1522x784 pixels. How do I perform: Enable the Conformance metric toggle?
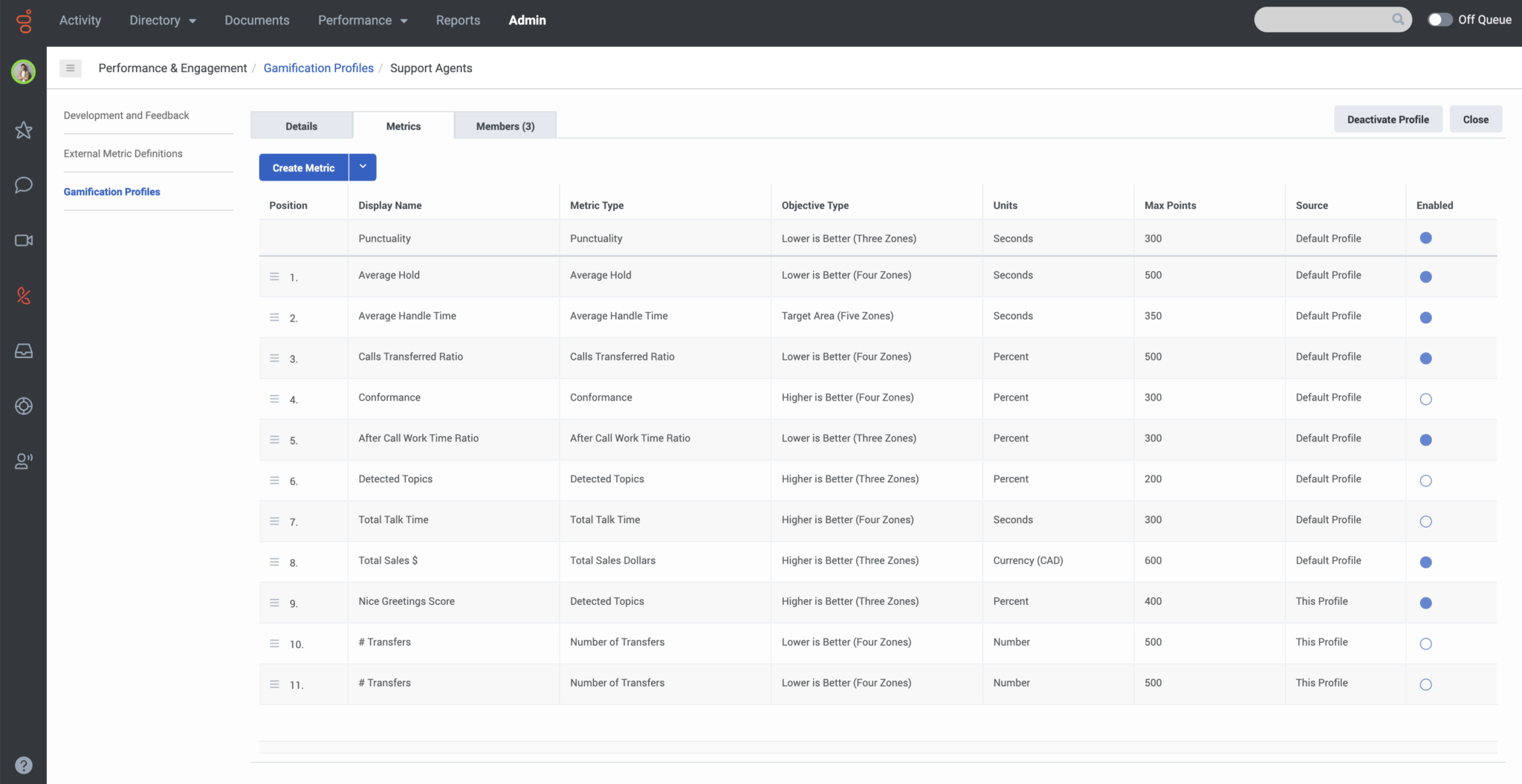pos(1425,398)
